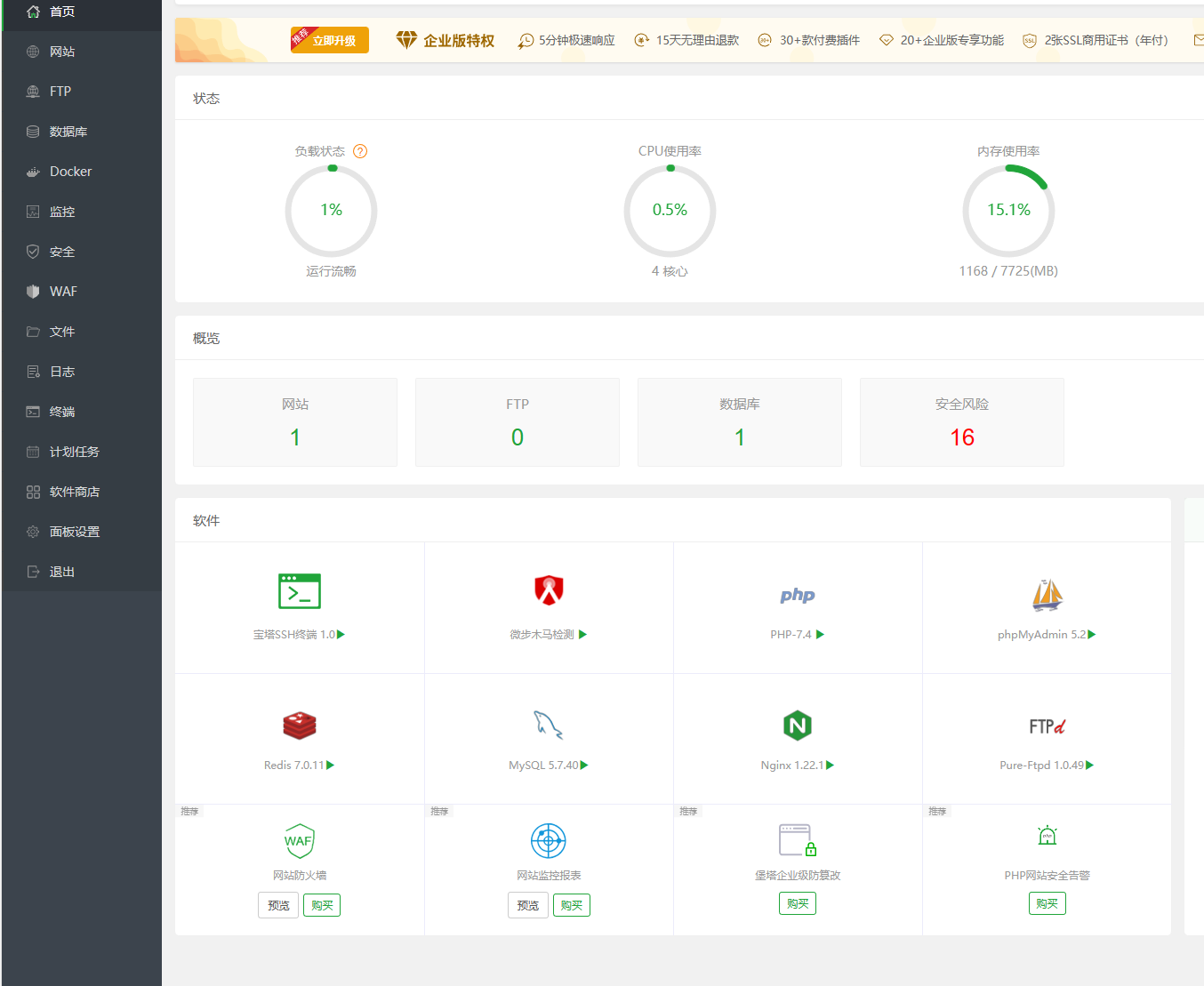Image resolution: width=1204 pixels, height=986 pixels.
Task: Click the 安全 shield icon in sidebar
Action: click(x=33, y=252)
